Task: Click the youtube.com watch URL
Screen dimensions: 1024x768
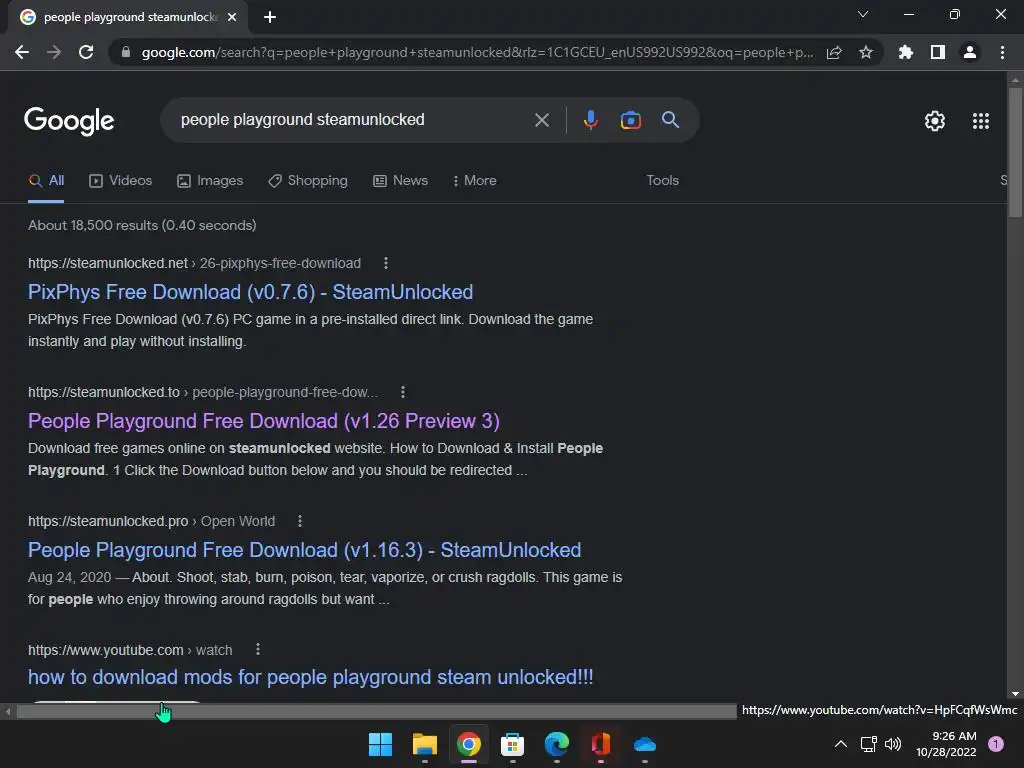Action: coord(130,650)
